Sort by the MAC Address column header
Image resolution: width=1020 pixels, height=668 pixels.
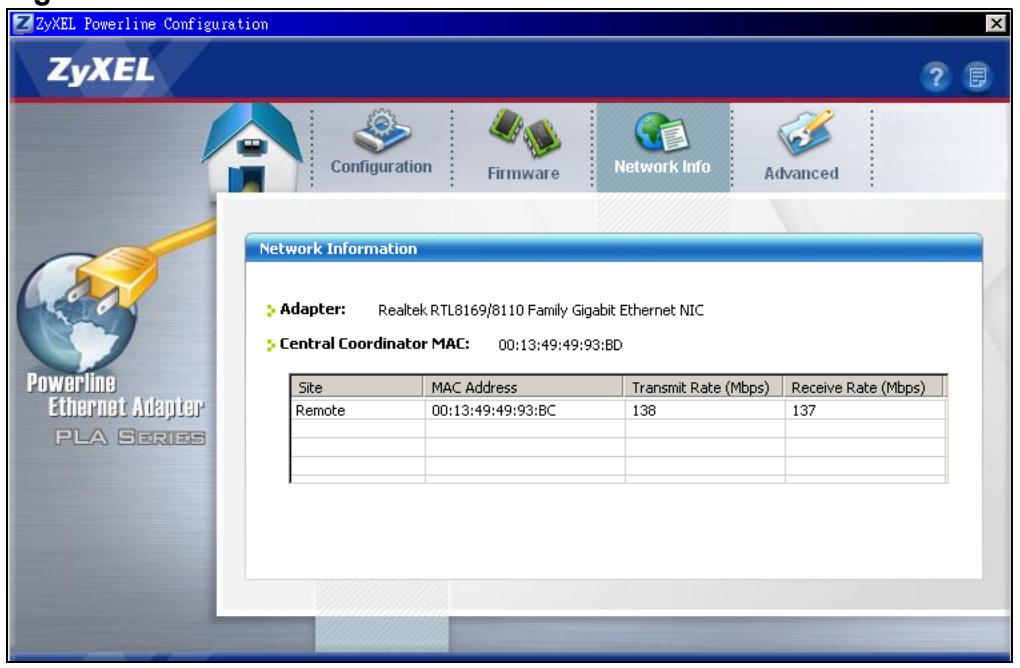(x=524, y=387)
